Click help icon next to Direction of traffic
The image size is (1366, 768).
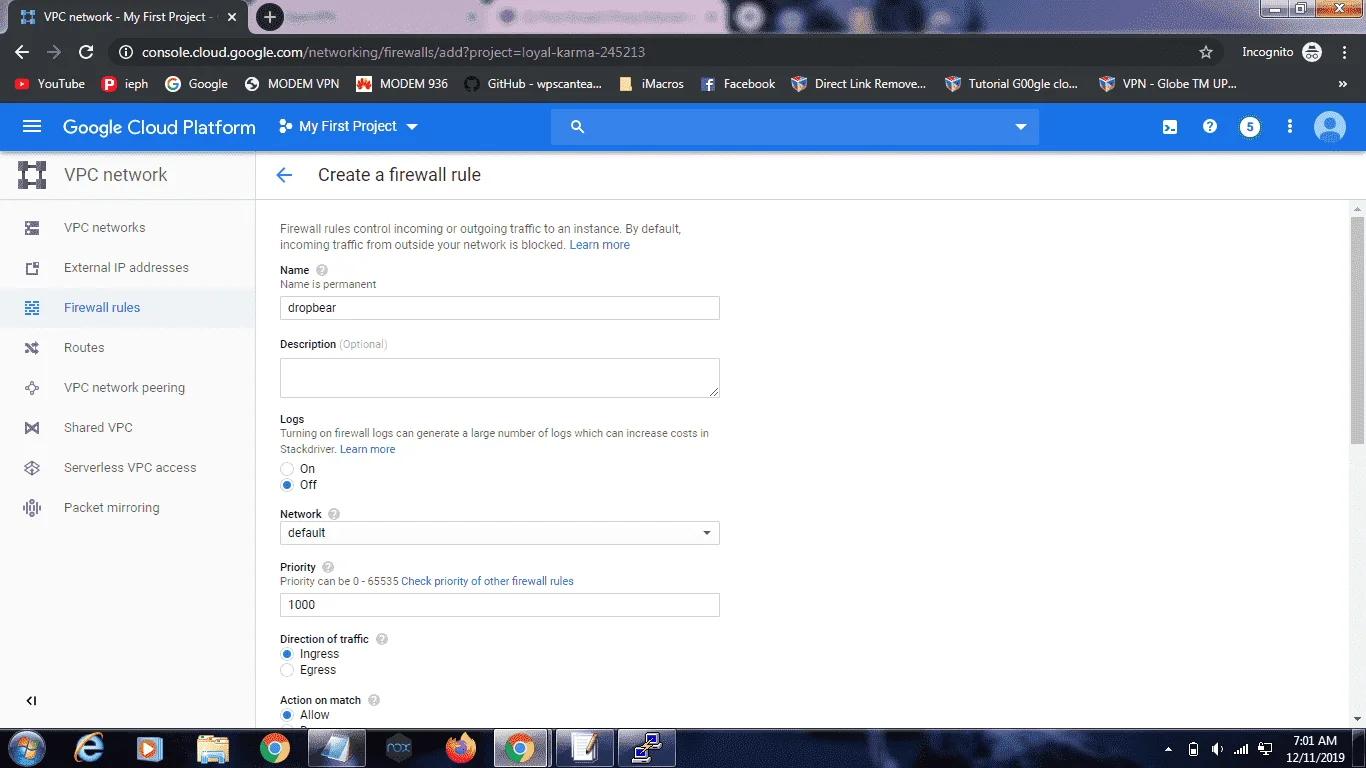(x=381, y=639)
